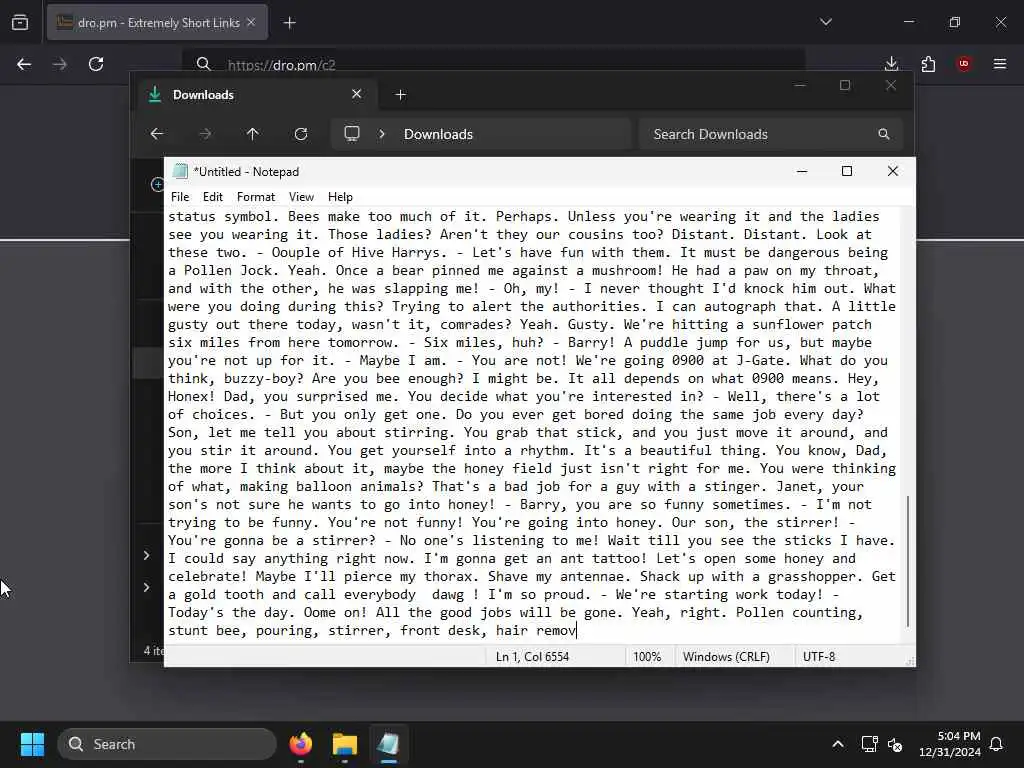Open the Notepad Edit menu
The image size is (1024, 768).
pyautogui.click(x=213, y=197)
